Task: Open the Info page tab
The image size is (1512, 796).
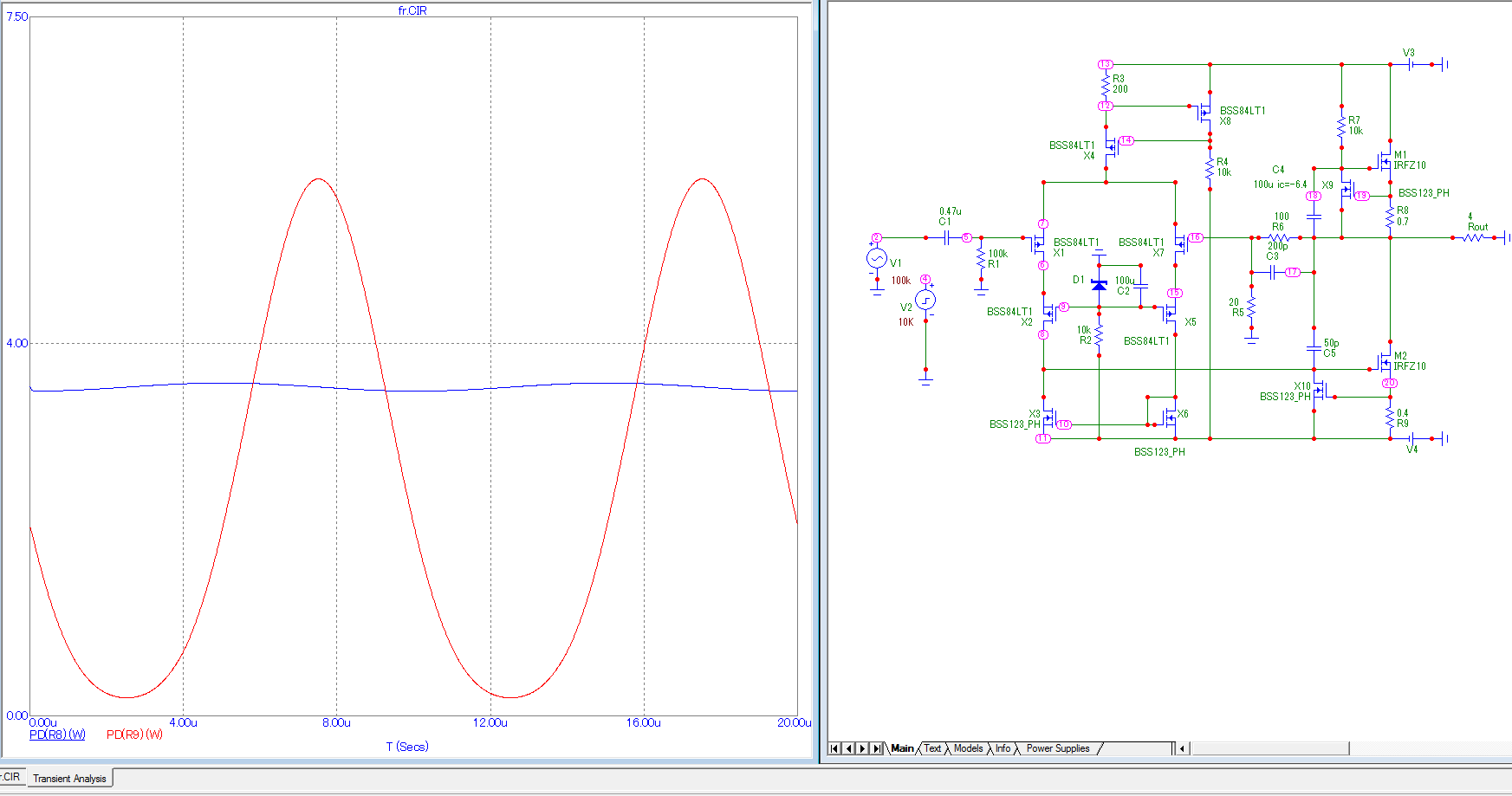Action: [x=1003, y=748]
